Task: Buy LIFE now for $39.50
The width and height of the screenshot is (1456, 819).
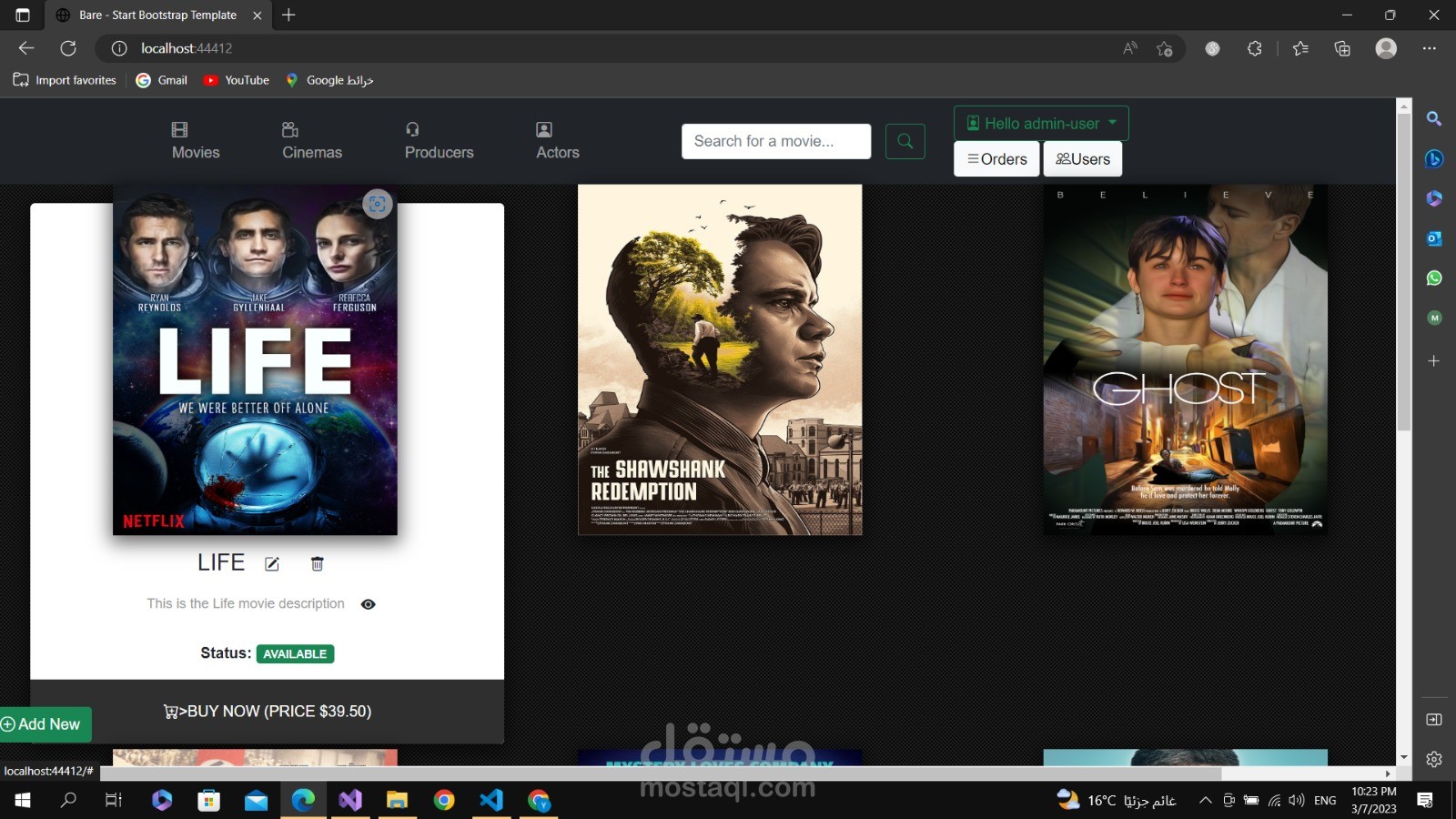Action: pyautogui.click(x=268, y=712)
